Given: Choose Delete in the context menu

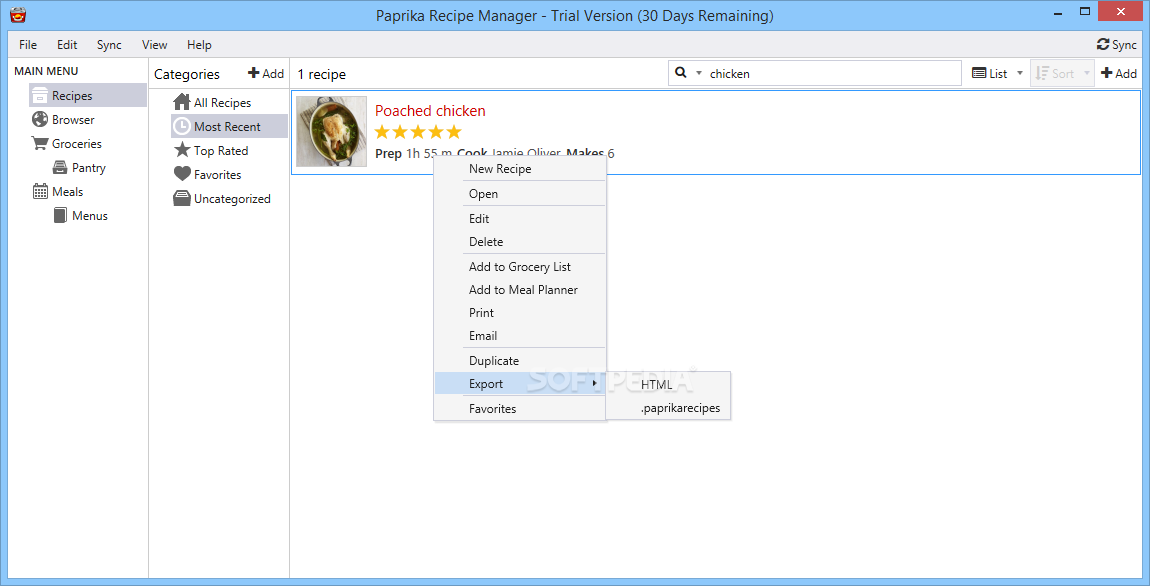Looking at the screenshot, I should click(x=520, y=241).
